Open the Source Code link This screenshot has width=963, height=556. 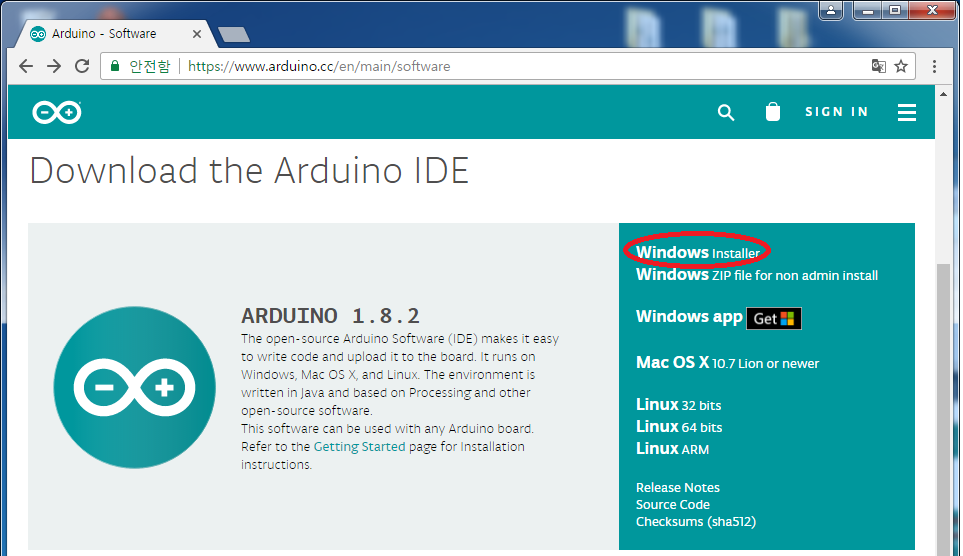(x=673, y=505)
